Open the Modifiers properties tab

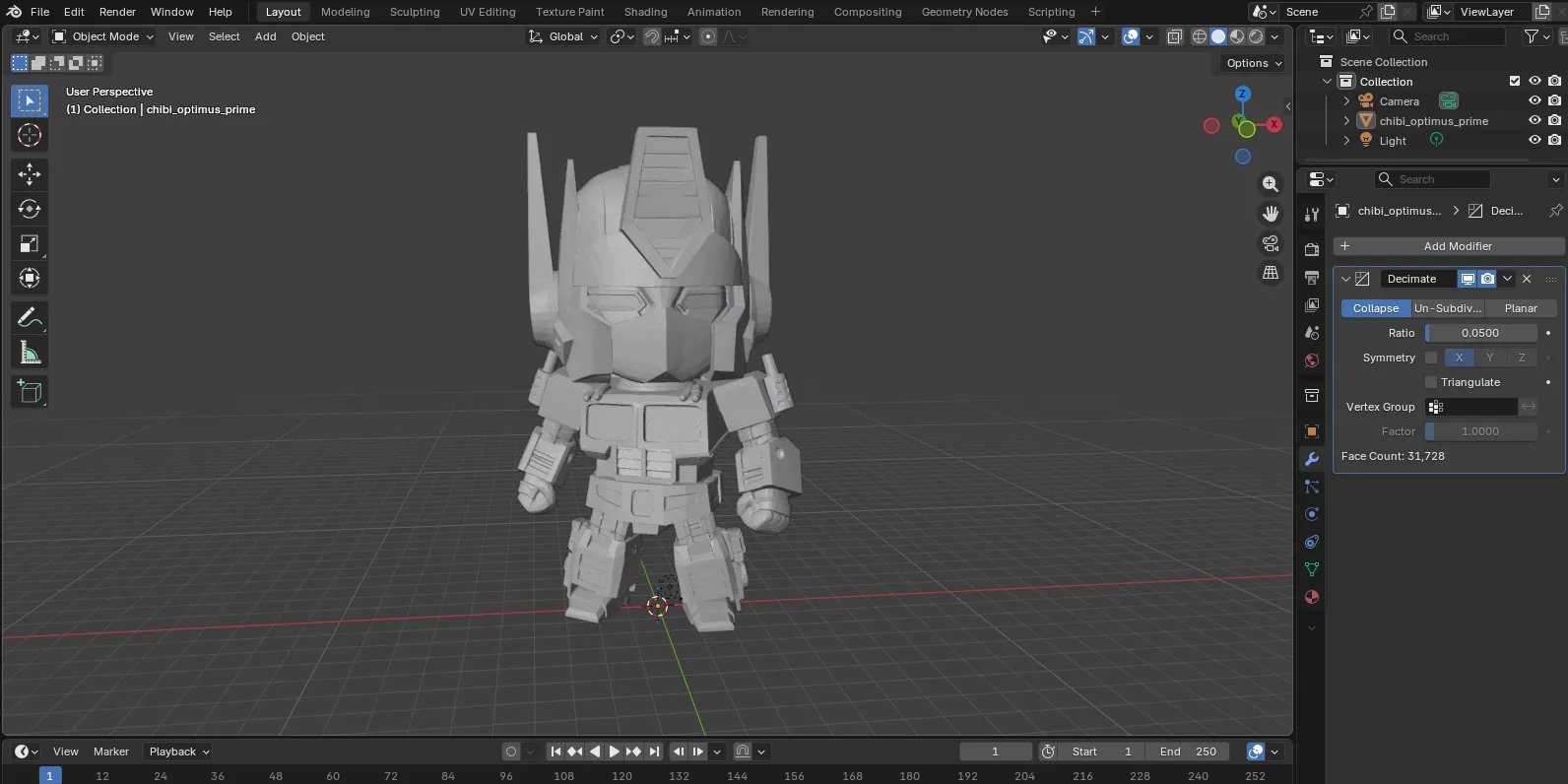click(1312, 459)
